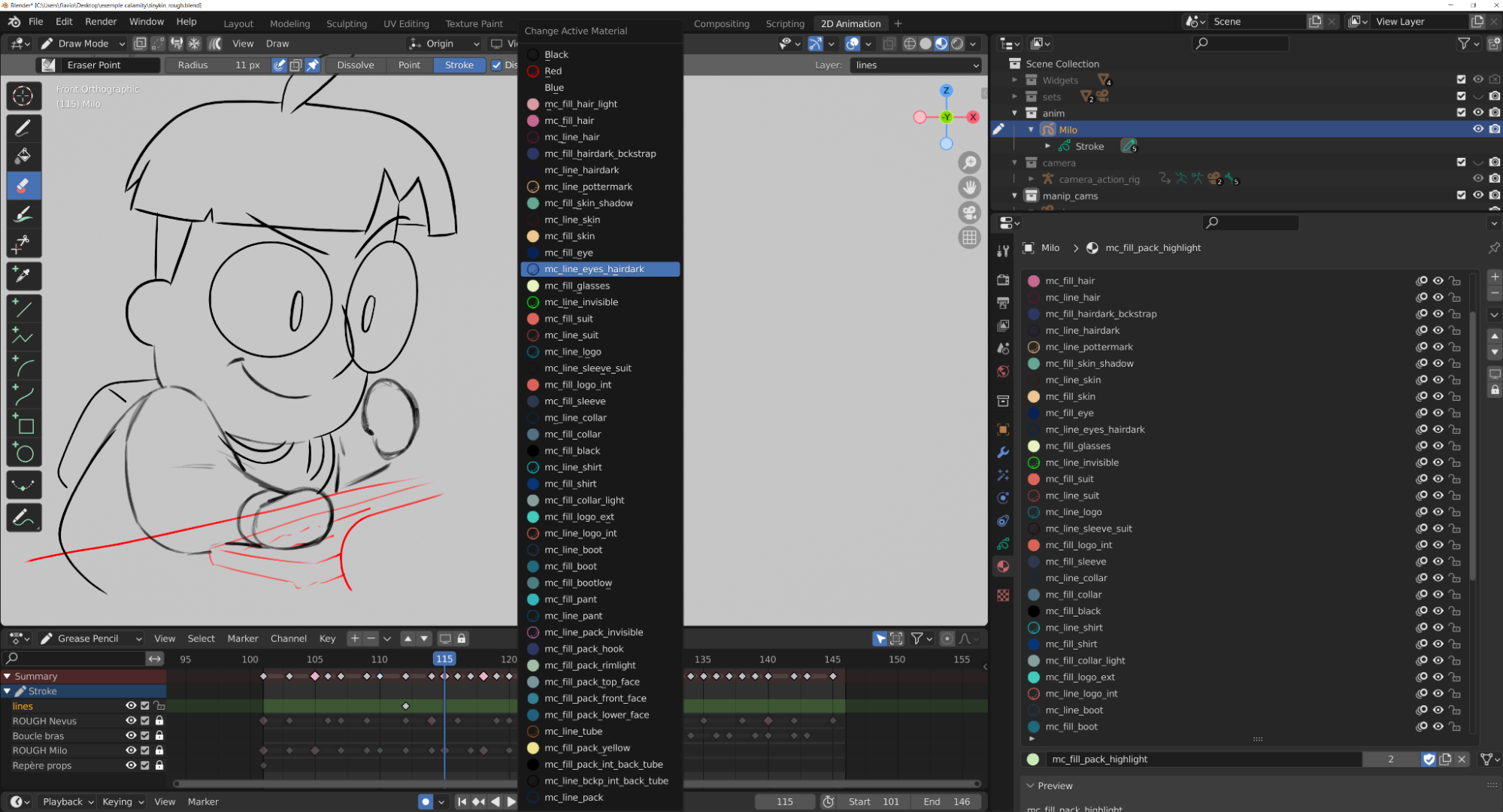Hide the lines layer in the dope sheet
The height and width of the screenshot is (812, 1503).
tap(131, 705)
